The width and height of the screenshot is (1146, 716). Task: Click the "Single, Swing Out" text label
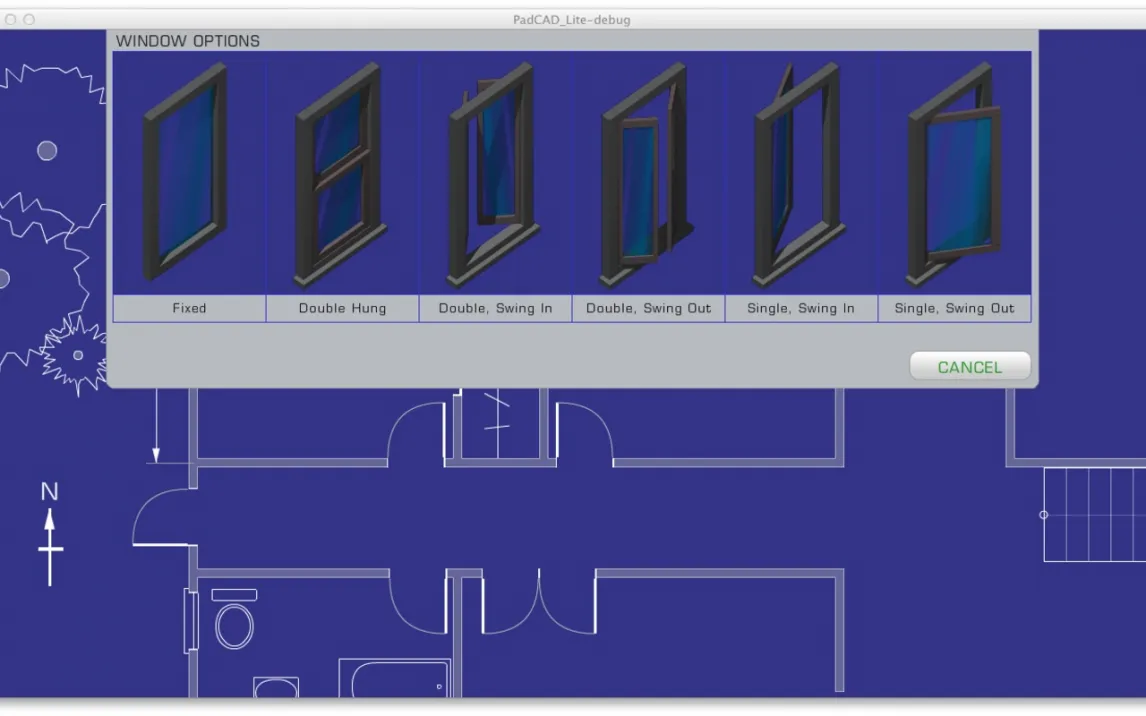pyautogui.click(x=954, y=309)
